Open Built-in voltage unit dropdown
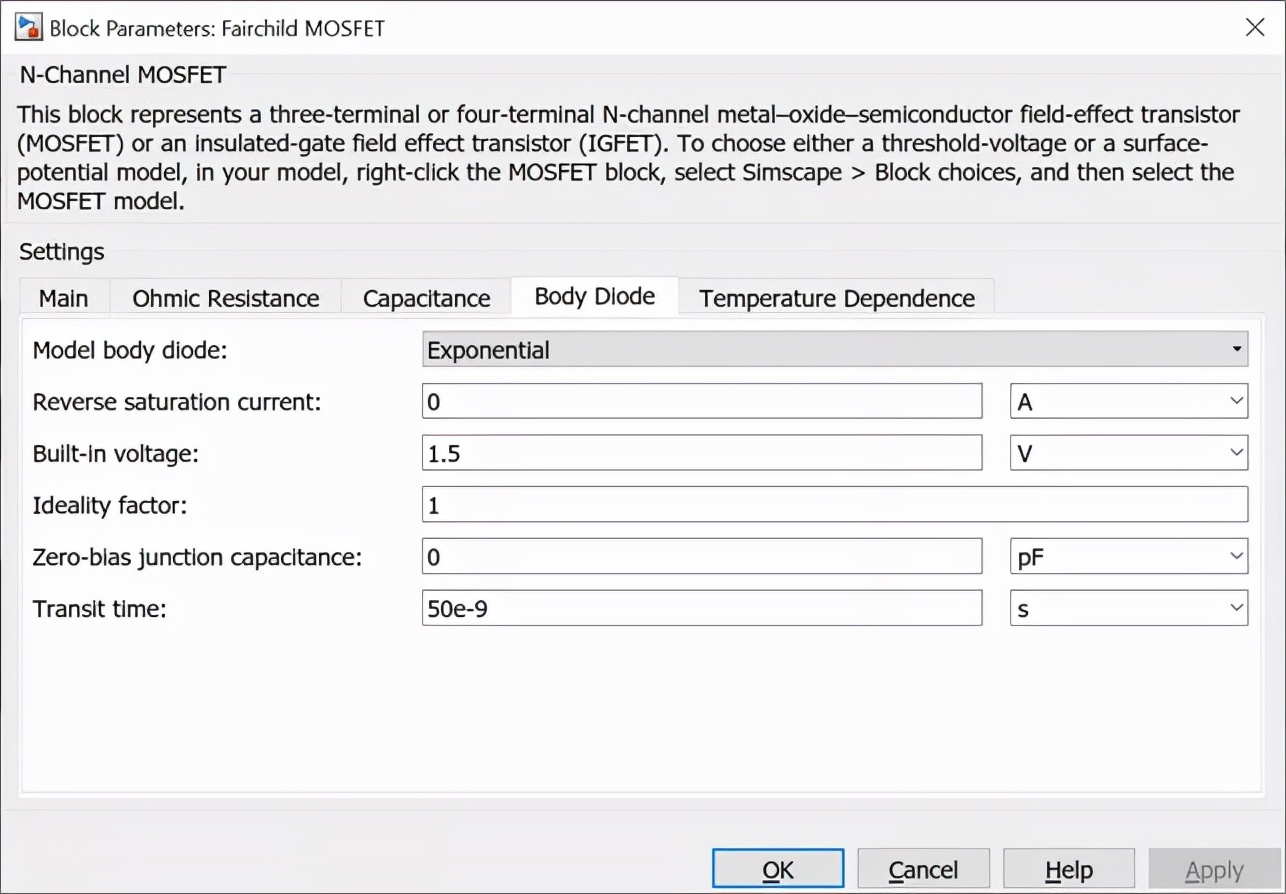Viewport: 1286px width, 894px height. pos(1129,454)
